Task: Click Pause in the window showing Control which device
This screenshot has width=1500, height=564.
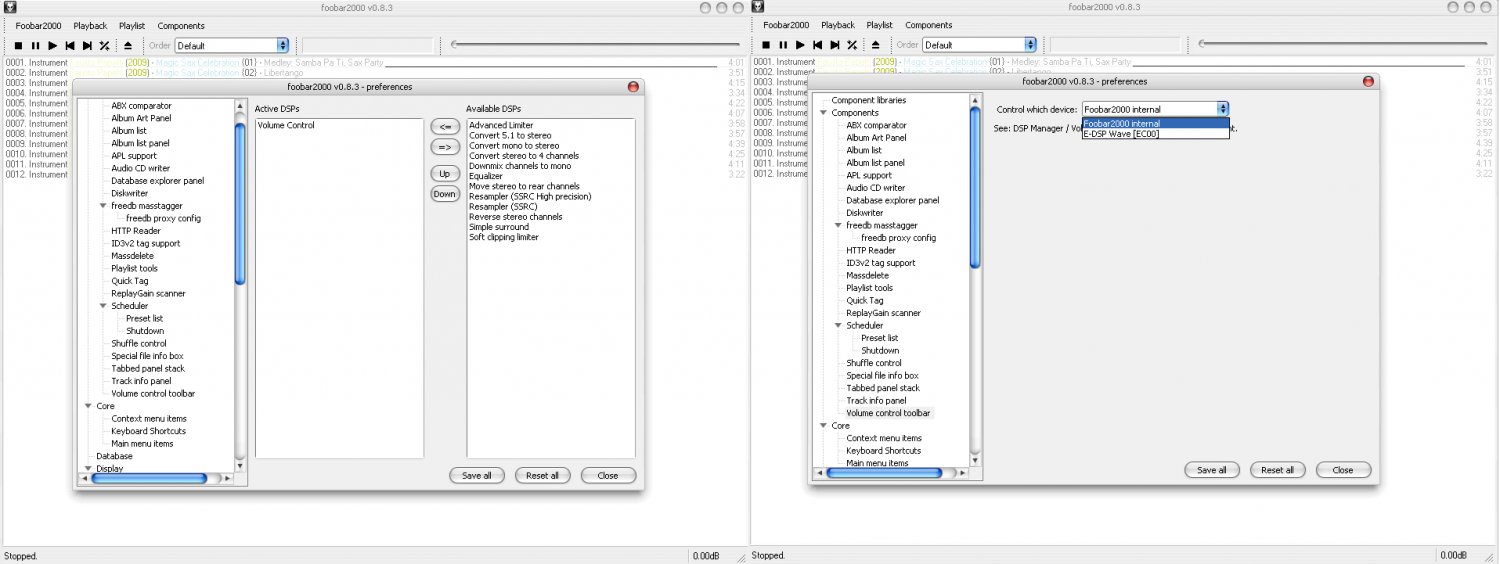Action: (x=783, y=45)
